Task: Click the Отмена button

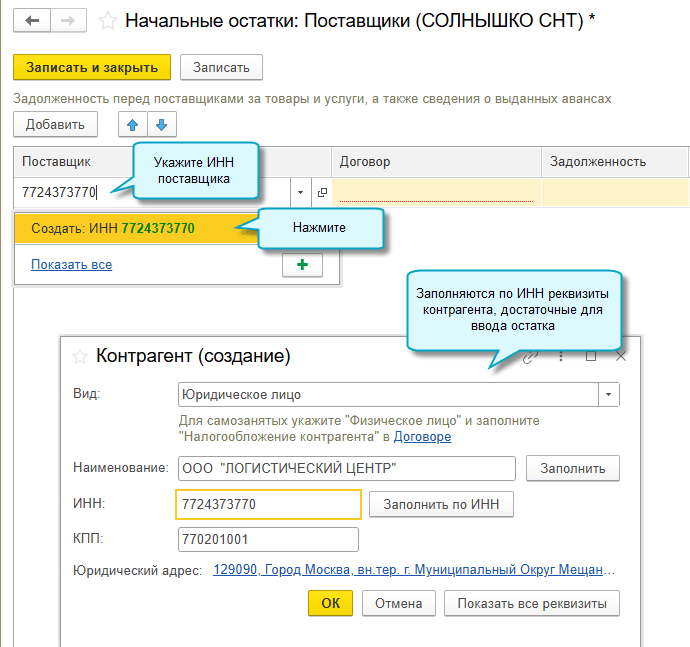Action: point(399,603)
